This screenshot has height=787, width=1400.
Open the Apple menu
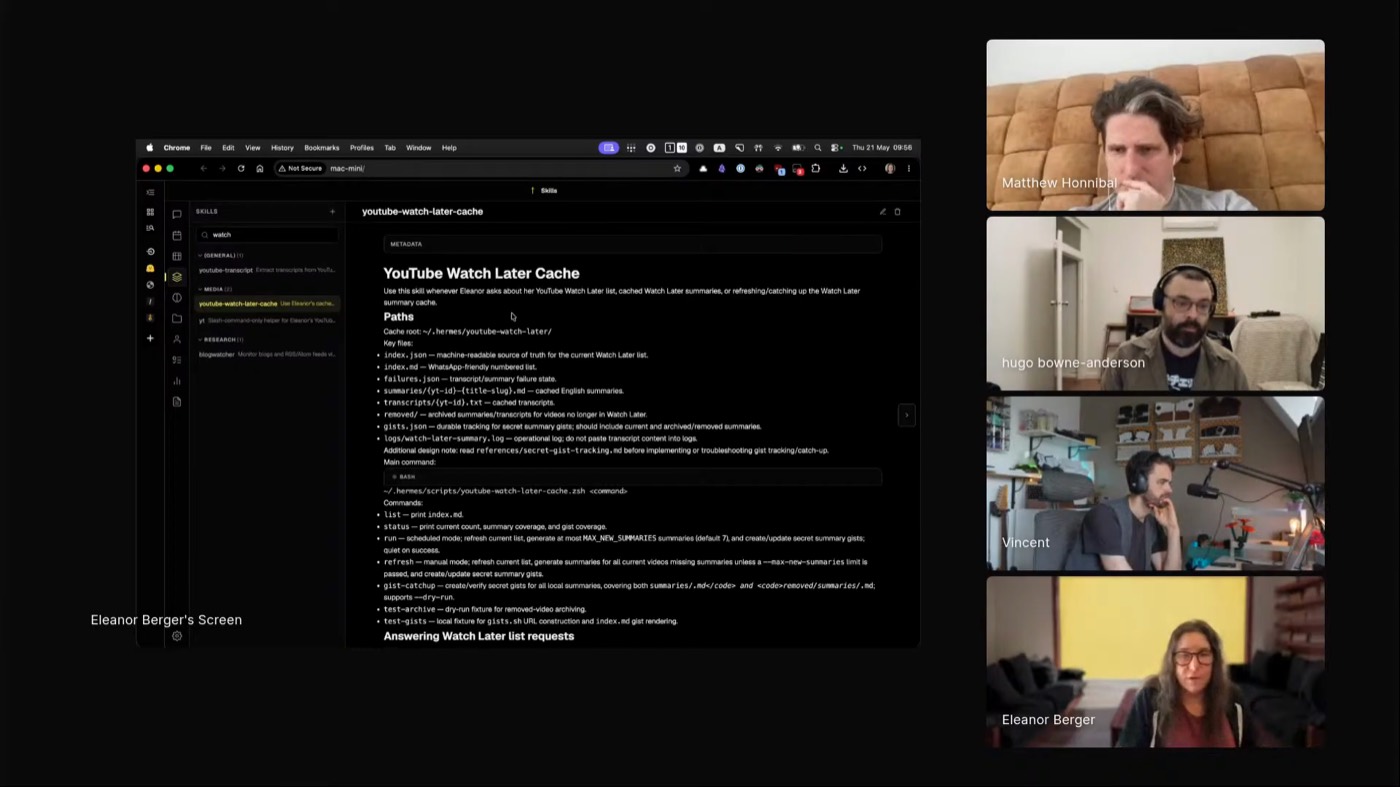[150, 148]
